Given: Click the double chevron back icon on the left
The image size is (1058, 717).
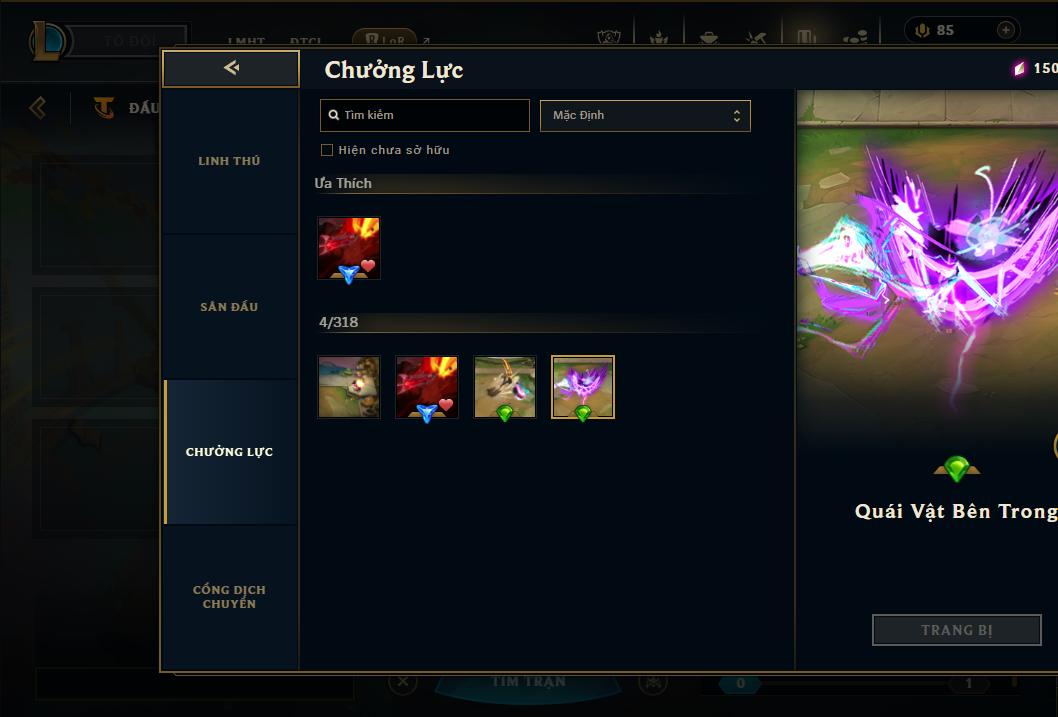Looking at the screenshot, I should tap(37, 107).
